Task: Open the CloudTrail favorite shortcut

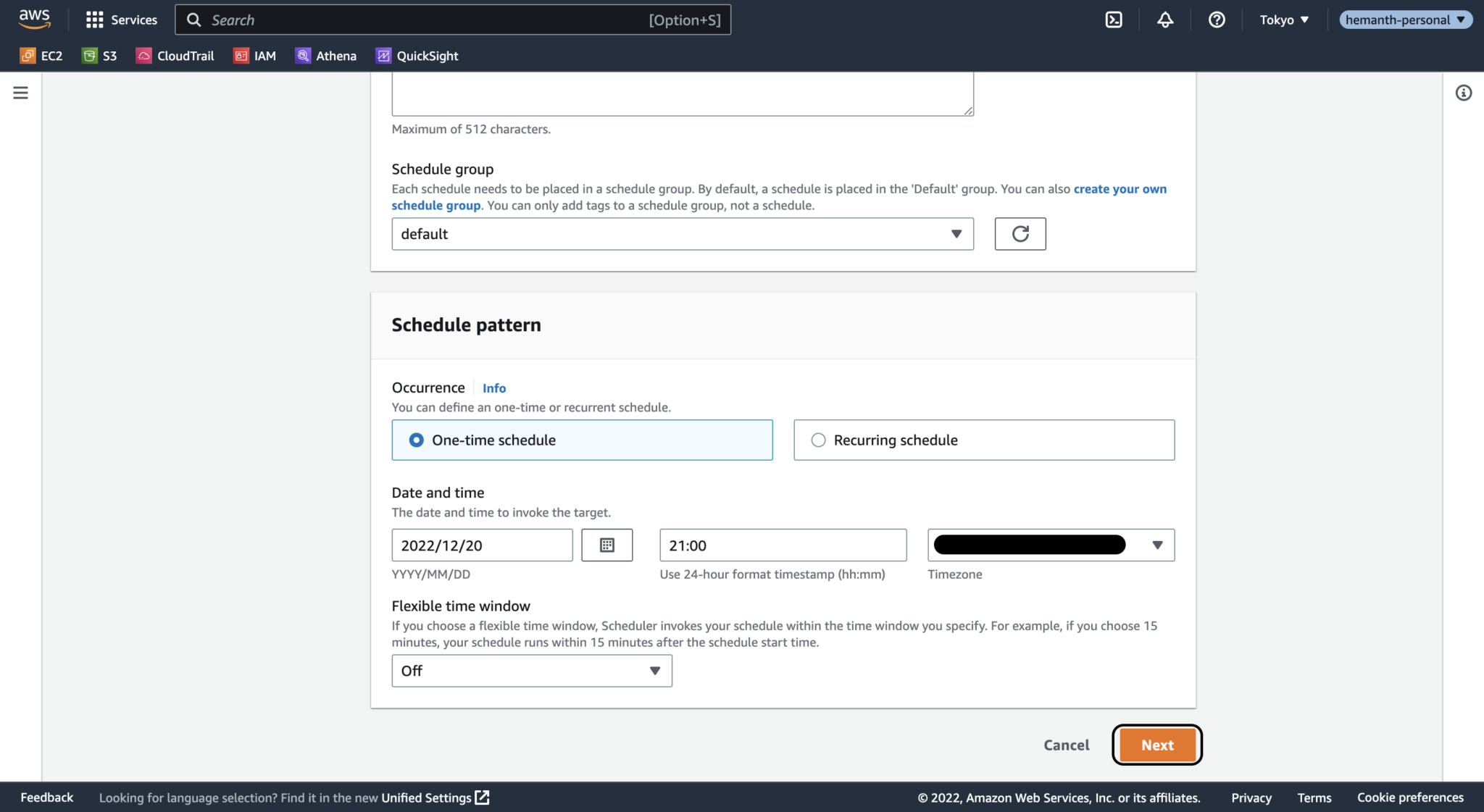Action: (x=175, y=55)
